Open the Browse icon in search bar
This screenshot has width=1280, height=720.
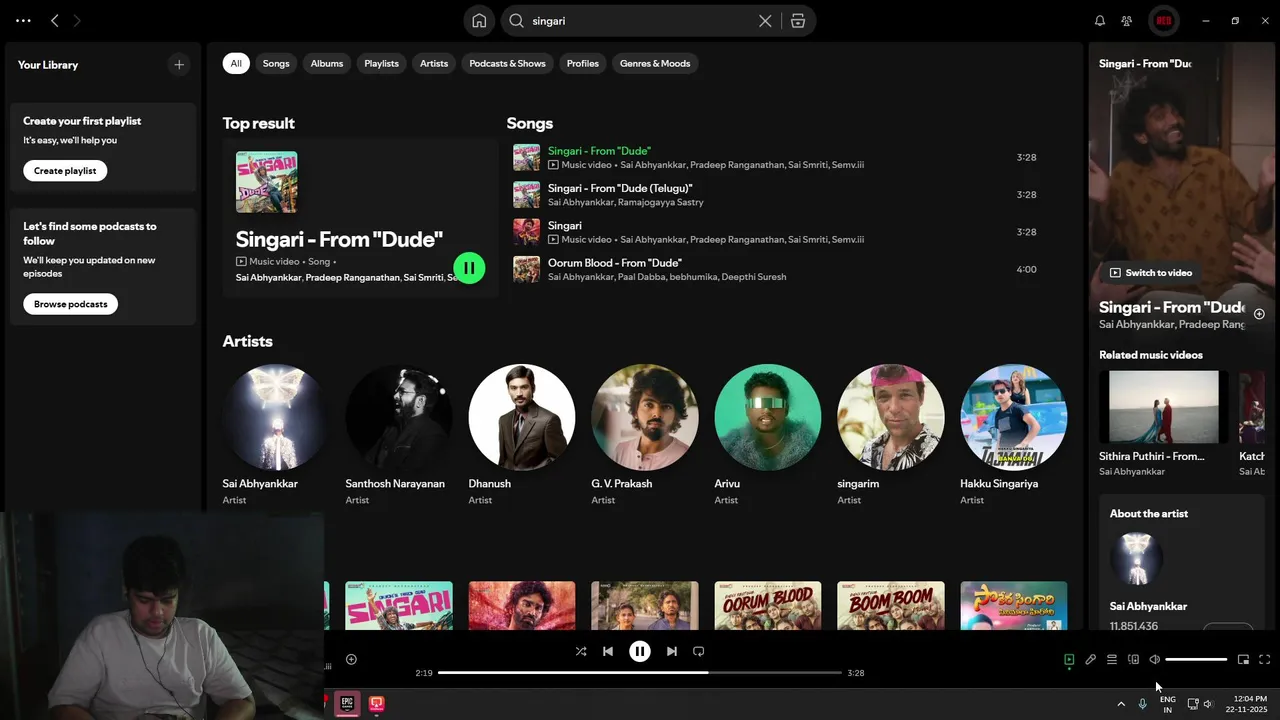798,21
